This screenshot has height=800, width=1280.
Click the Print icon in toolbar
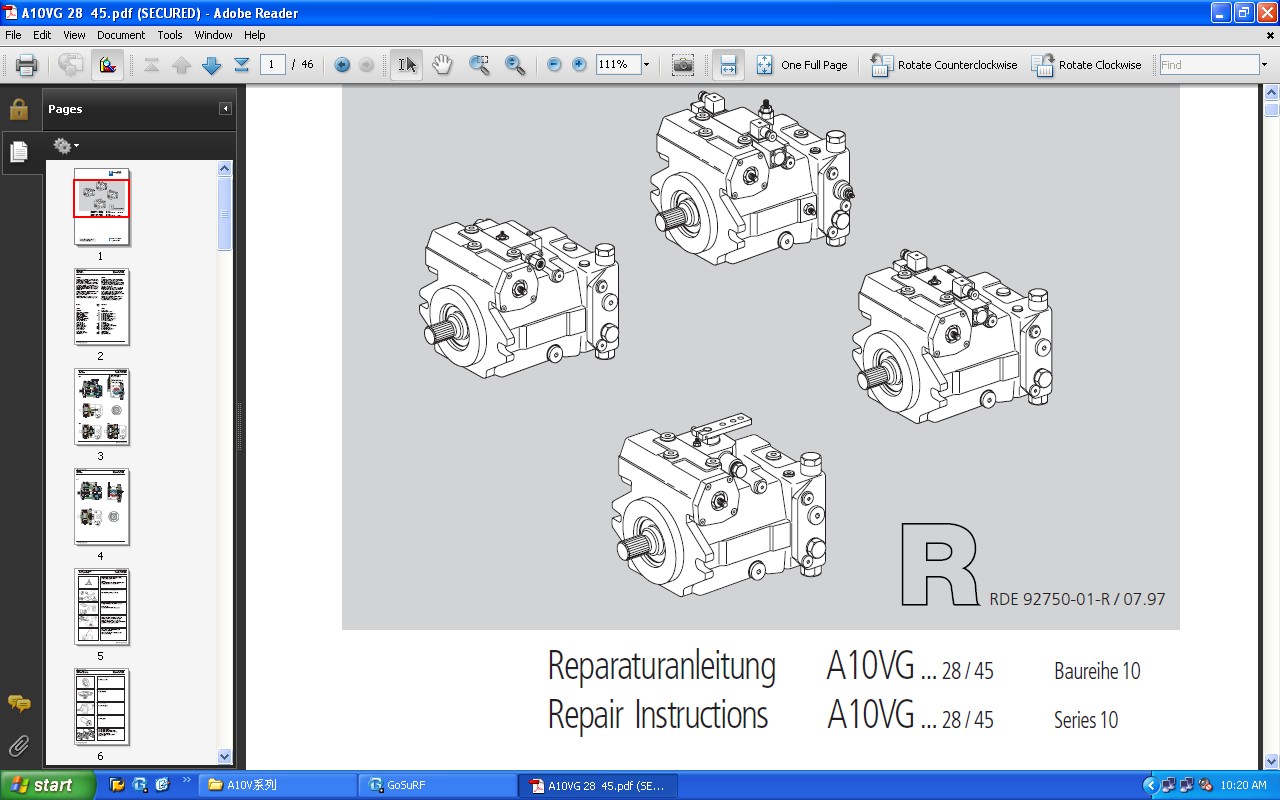(x=27, y=65)
